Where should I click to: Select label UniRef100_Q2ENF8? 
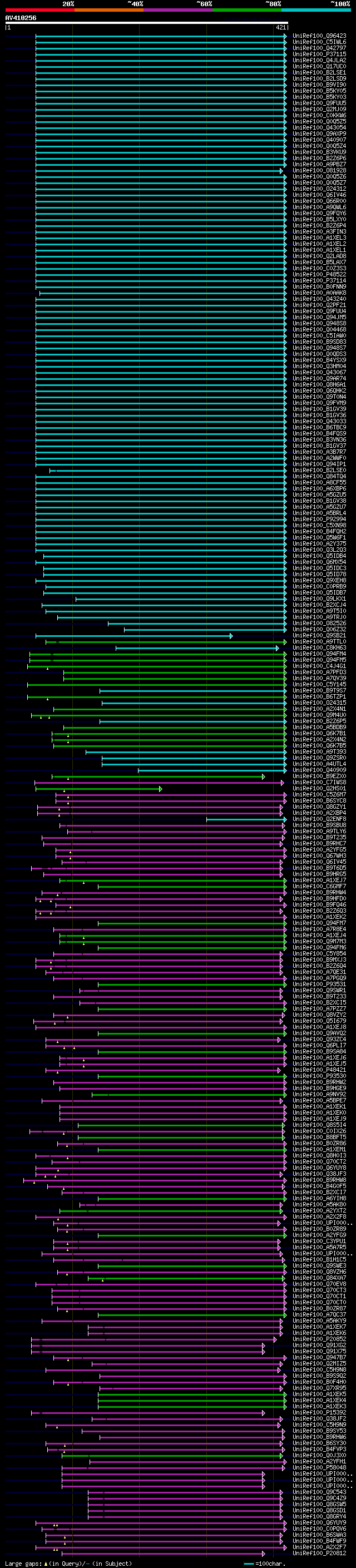[x=319, y=819]
